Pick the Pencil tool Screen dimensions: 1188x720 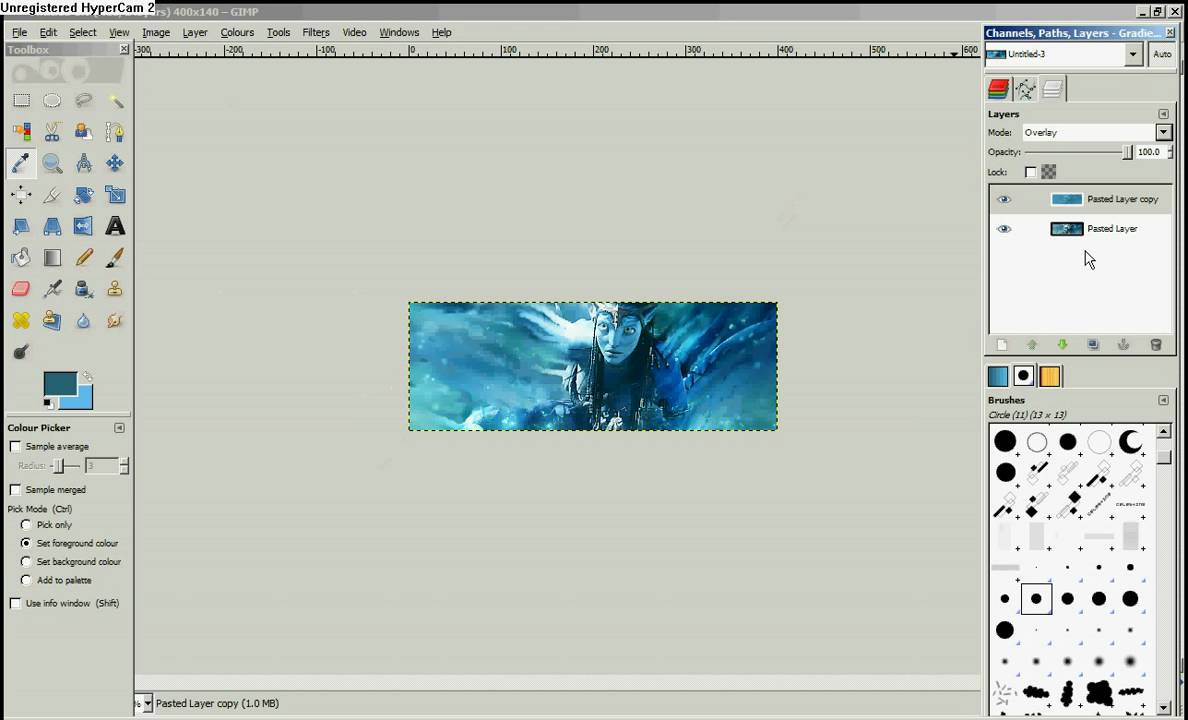tap(83, 258)
